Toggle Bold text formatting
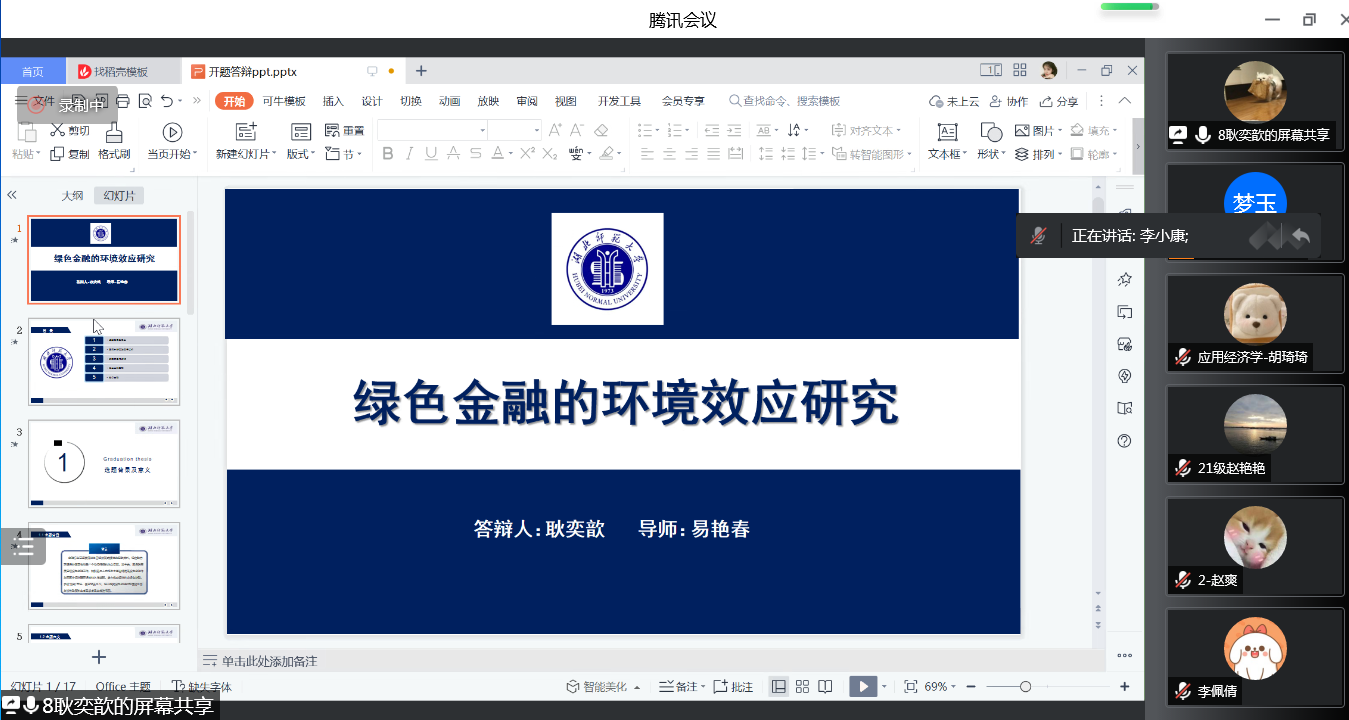Image resolution: width=1349 pixels, height=720 pixels. [x=387, y=154]
